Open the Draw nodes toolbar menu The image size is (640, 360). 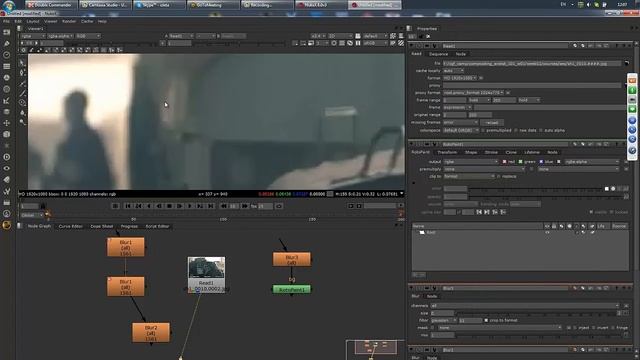tap(7, 44)
